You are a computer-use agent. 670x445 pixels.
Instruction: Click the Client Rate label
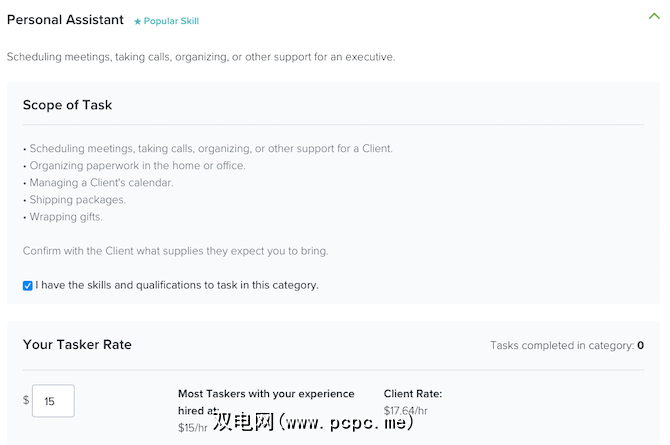pos(412,394)
